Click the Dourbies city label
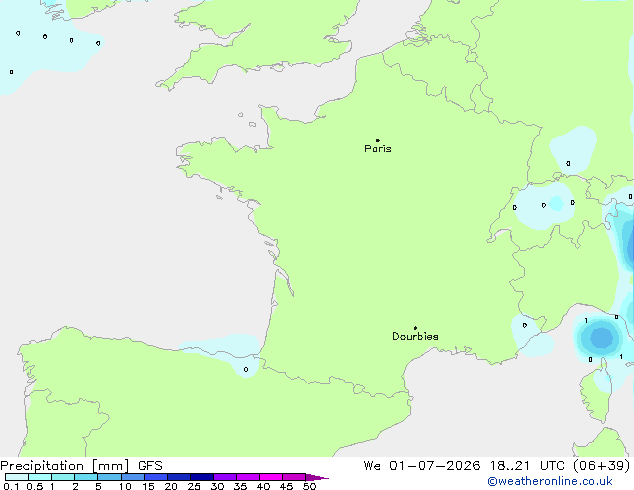634x490 pixels. coord(415,336)
